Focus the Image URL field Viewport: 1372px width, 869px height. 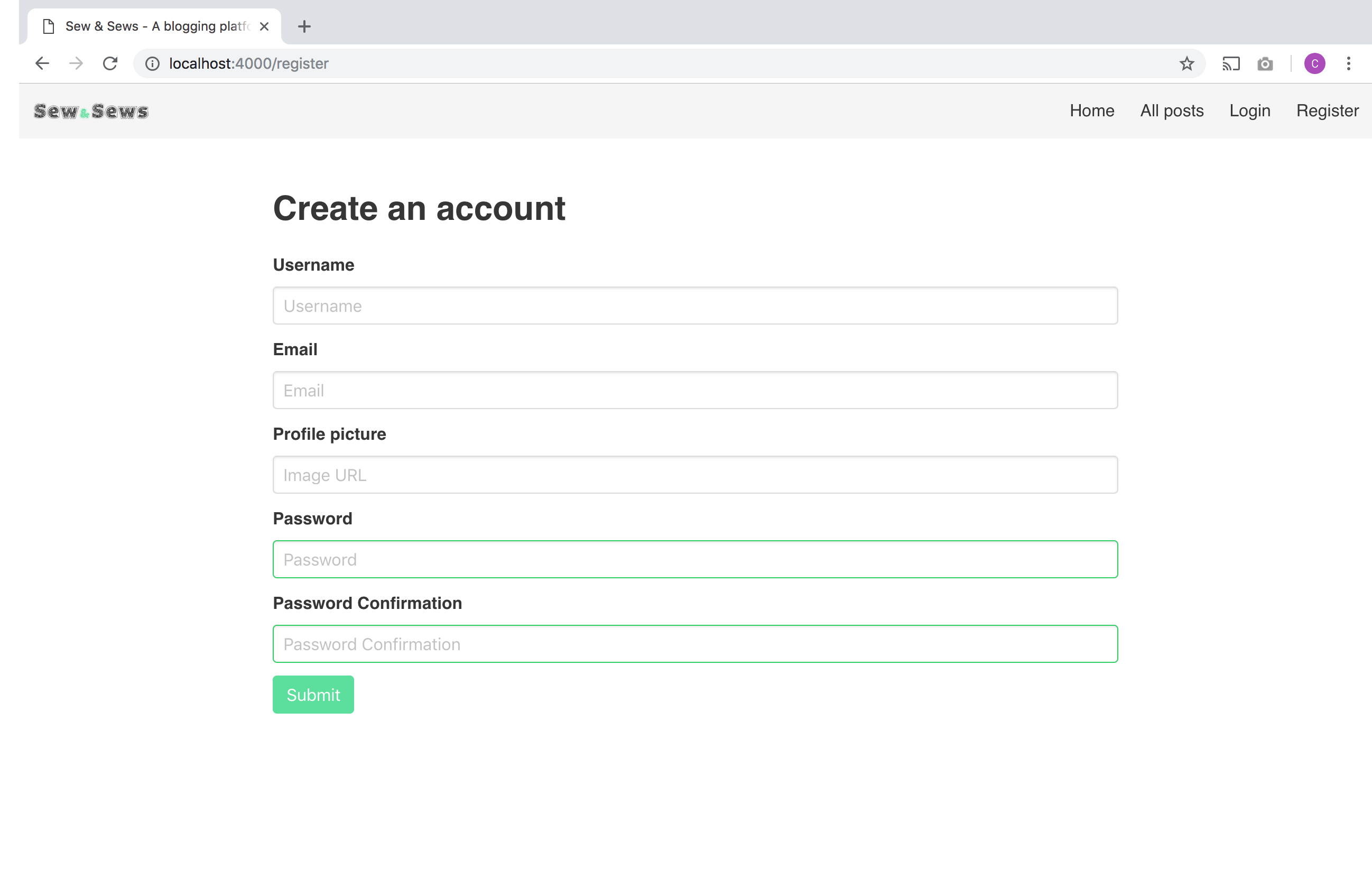coord(695,475)
